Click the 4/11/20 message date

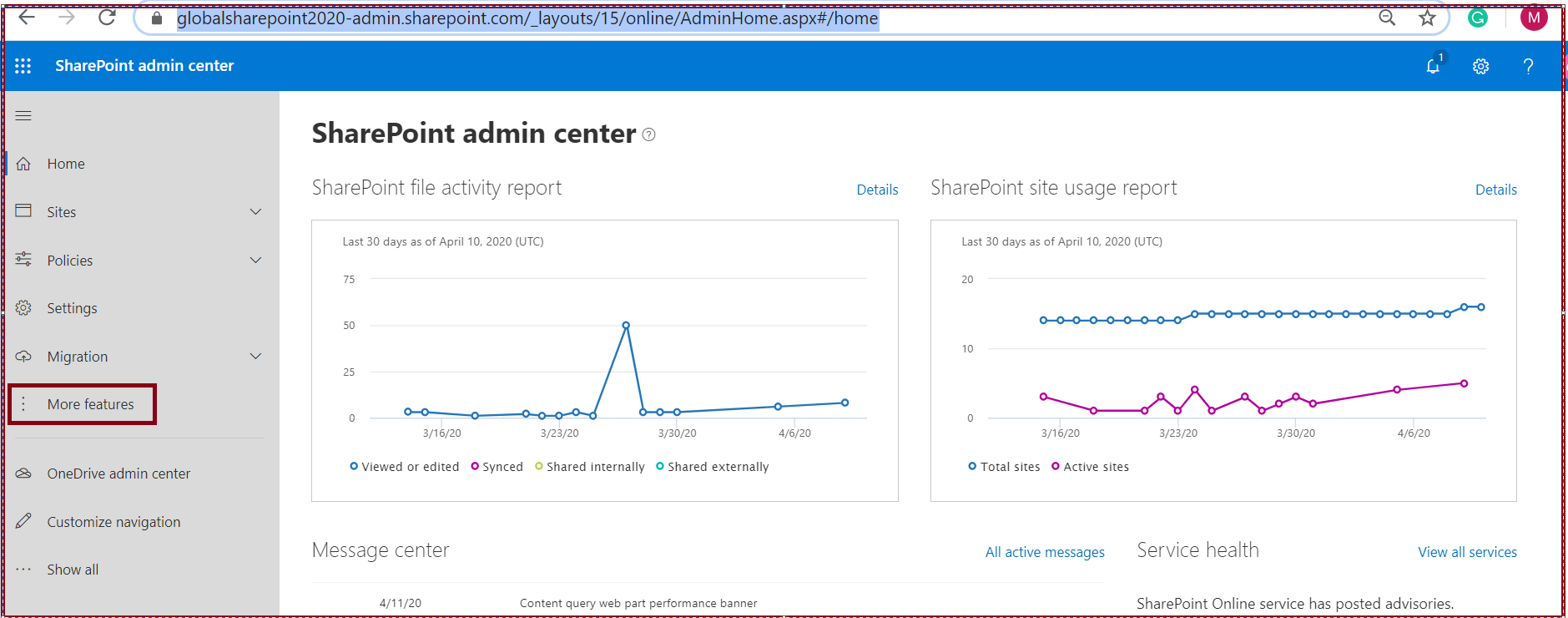pos(401,603)
